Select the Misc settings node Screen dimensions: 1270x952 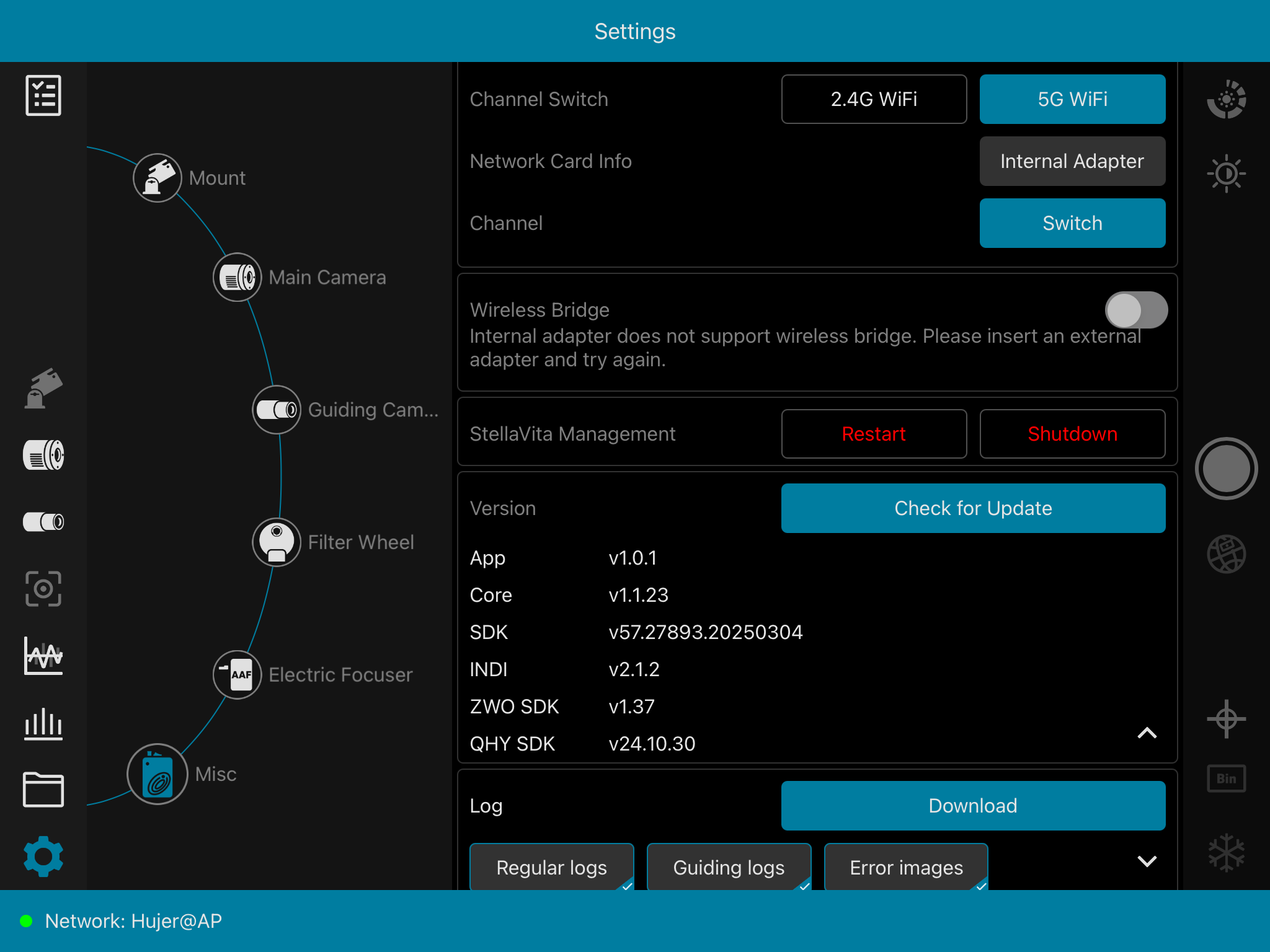pos(158,774)
